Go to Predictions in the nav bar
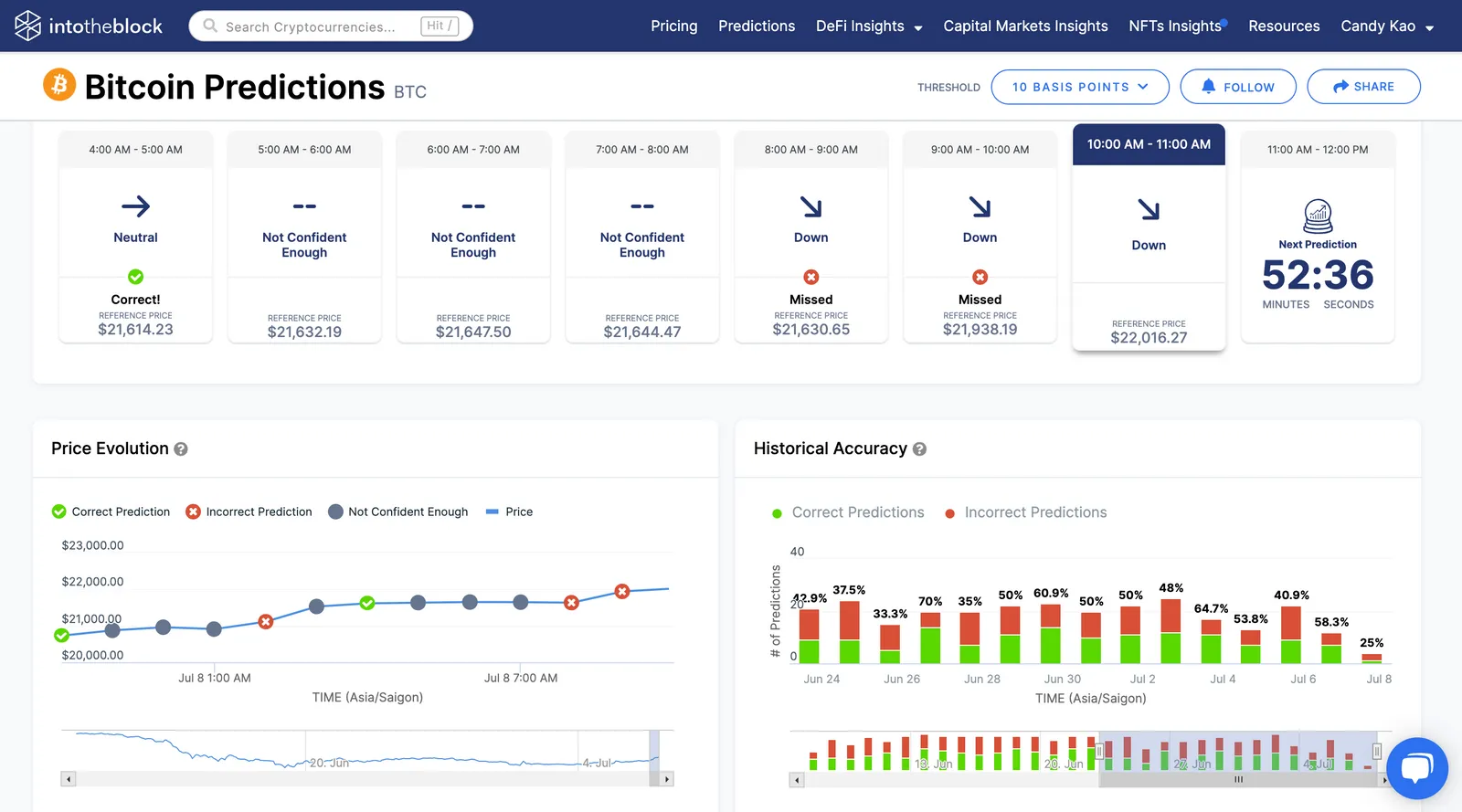Screen dimensions: 1462x812 (x=757, y=26)
